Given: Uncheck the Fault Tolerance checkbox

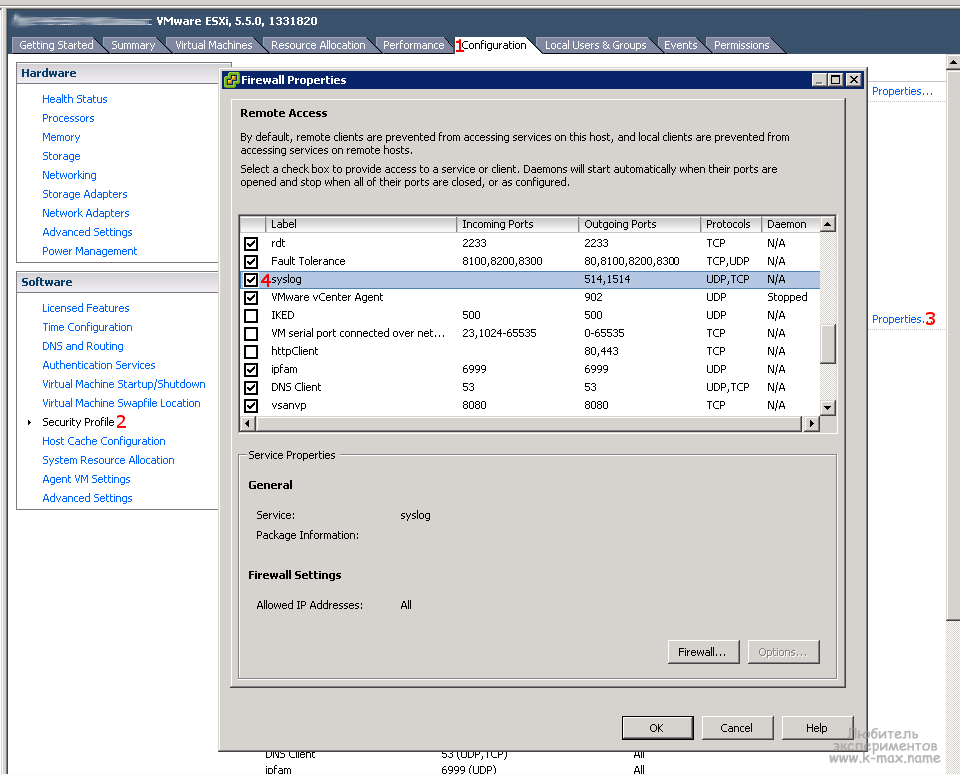Looking at the screenshot, I should tap(251, 261).
